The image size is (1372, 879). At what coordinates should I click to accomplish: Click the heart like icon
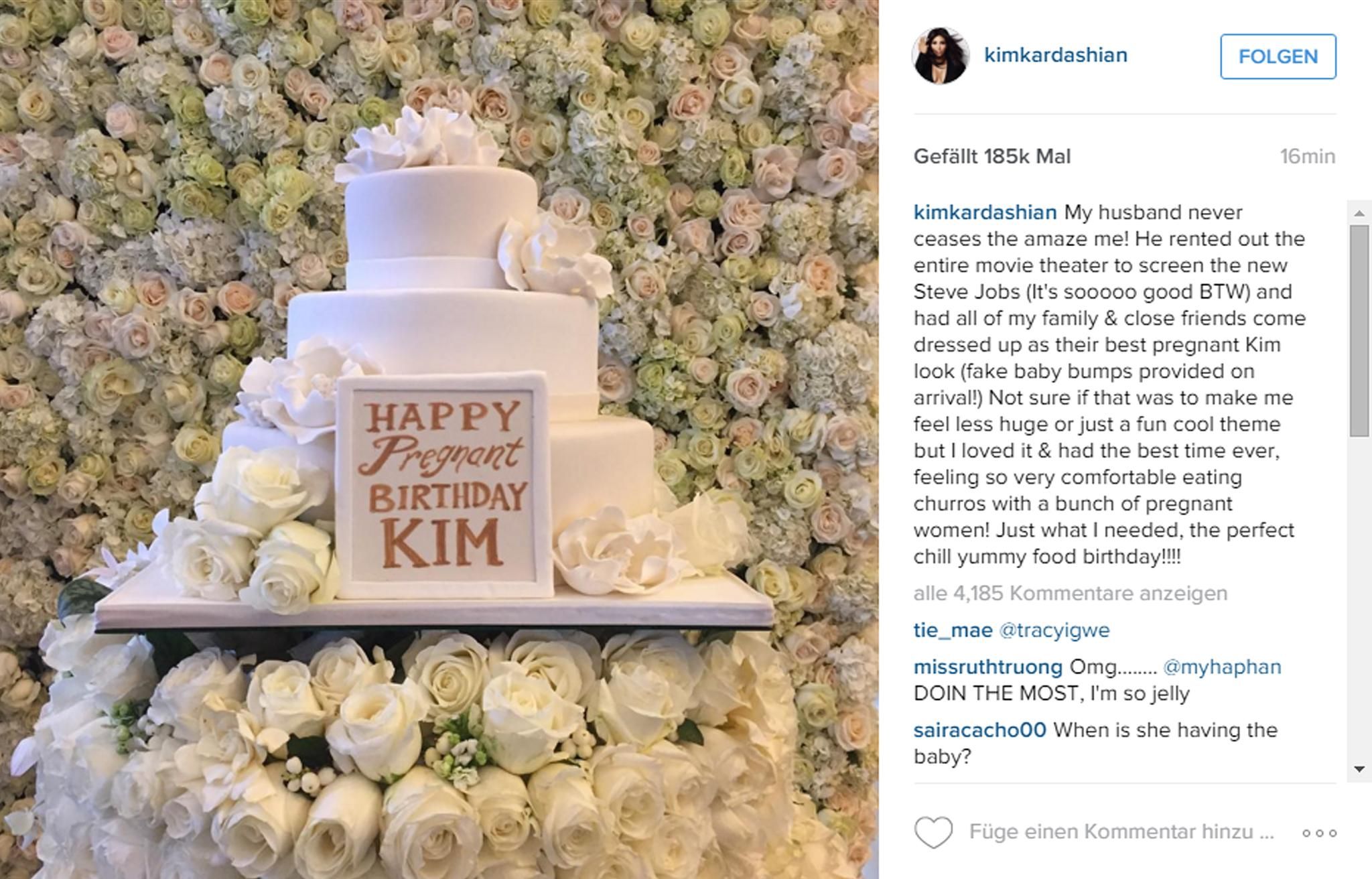click(x=933, y=833)
